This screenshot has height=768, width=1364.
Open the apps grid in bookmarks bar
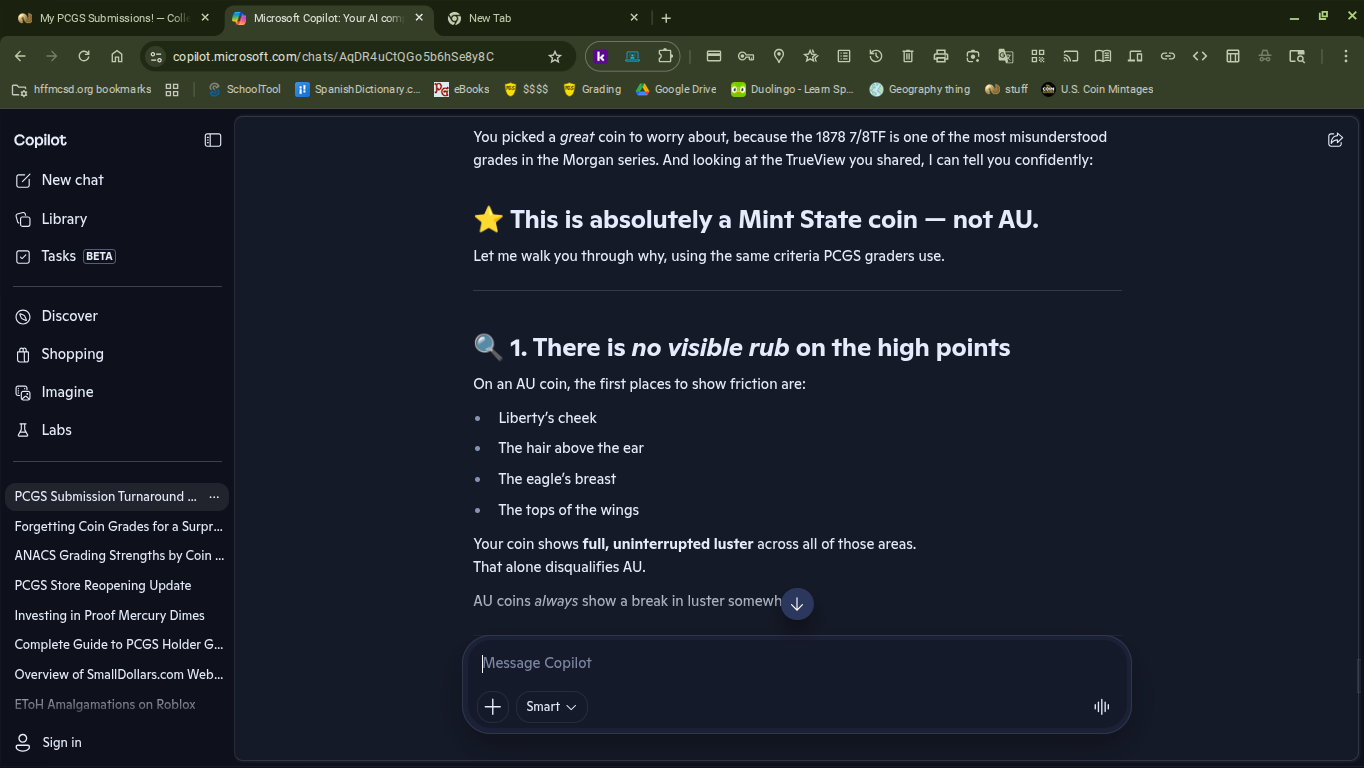[x=172, y=89]
